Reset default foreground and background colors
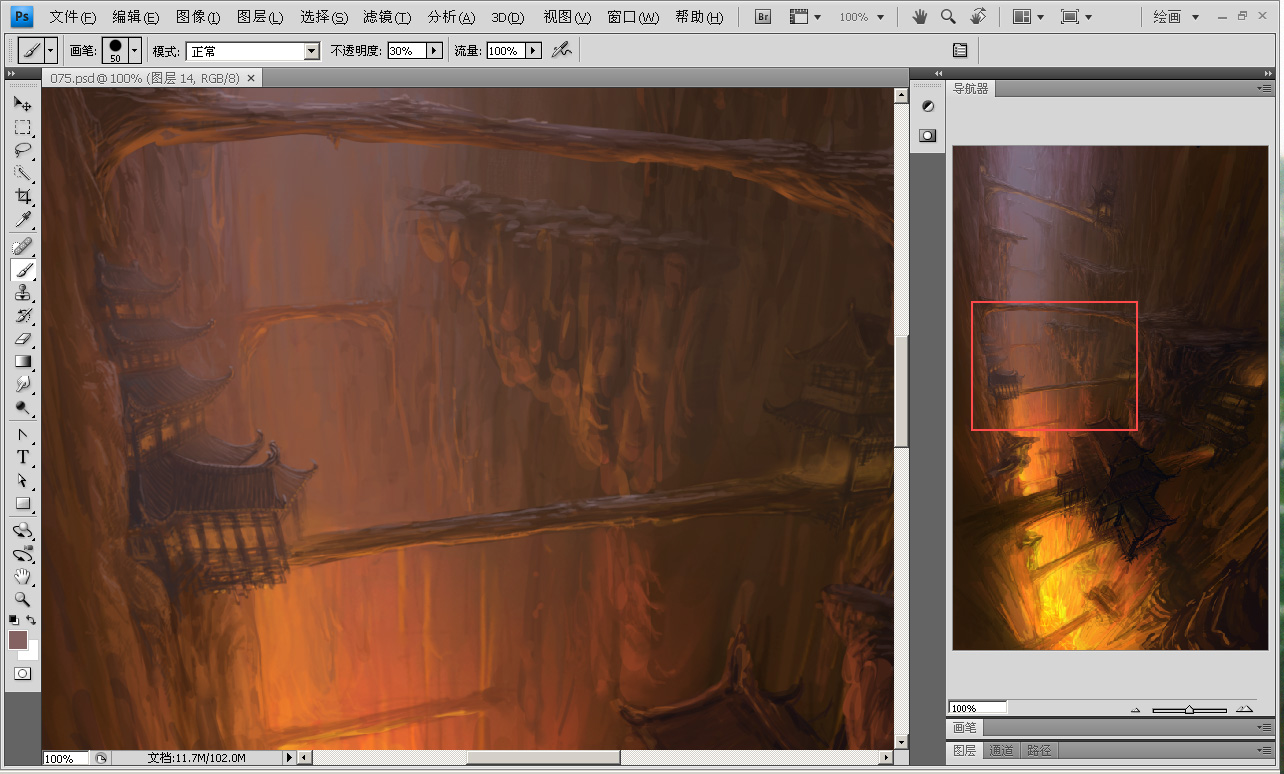 click(x=14, y=620)
